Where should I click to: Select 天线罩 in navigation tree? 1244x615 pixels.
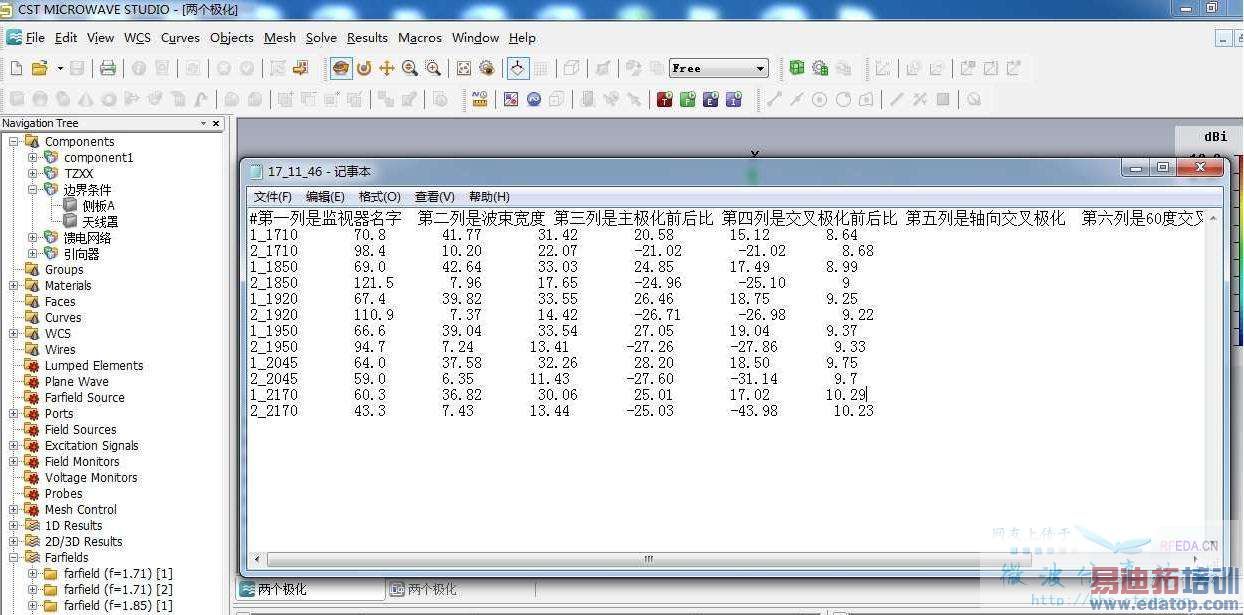point(100,221)
